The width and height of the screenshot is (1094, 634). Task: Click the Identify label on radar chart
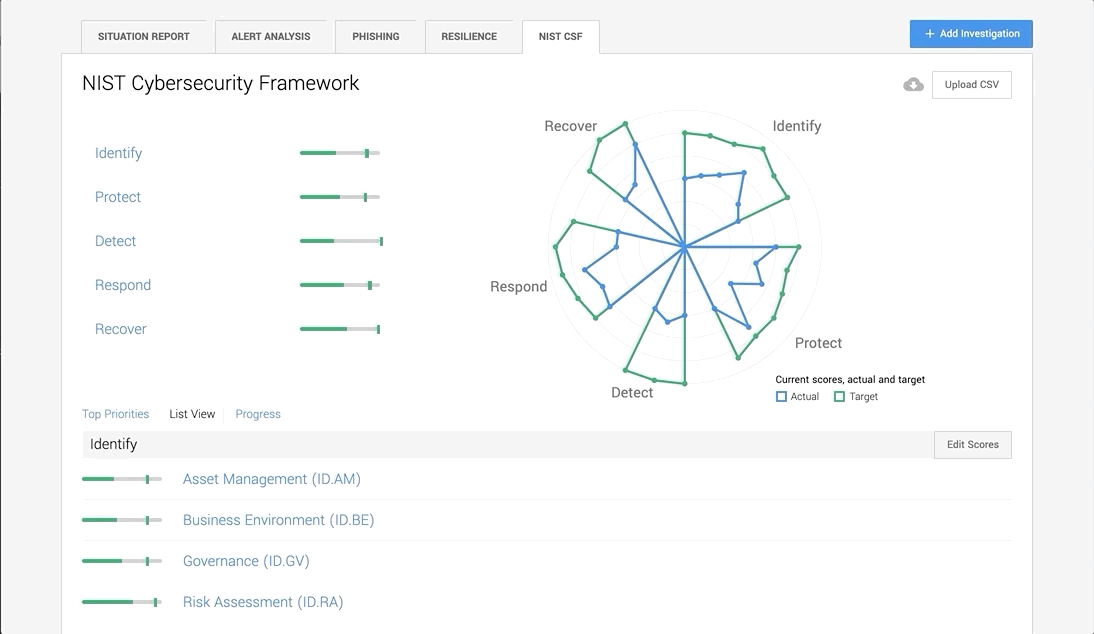point(797,126)
